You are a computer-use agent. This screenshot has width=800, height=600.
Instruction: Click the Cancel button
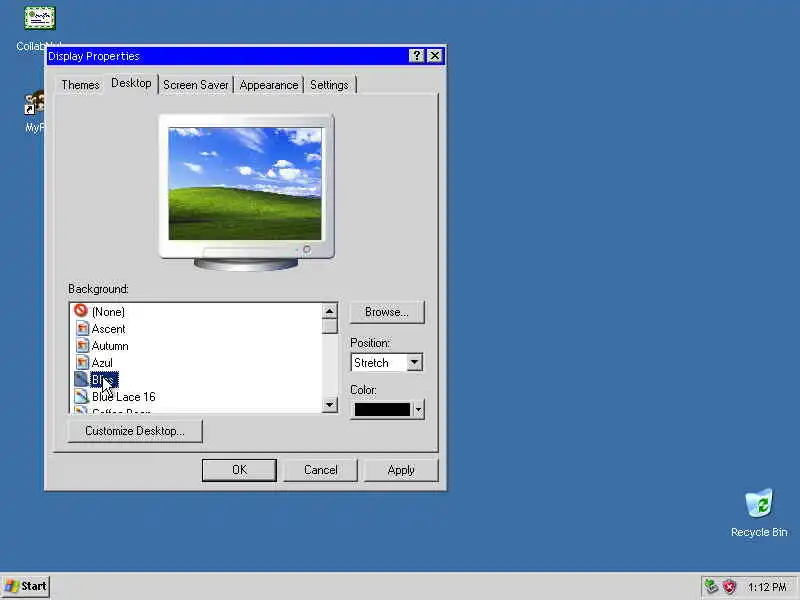click(x=320, y=470)
